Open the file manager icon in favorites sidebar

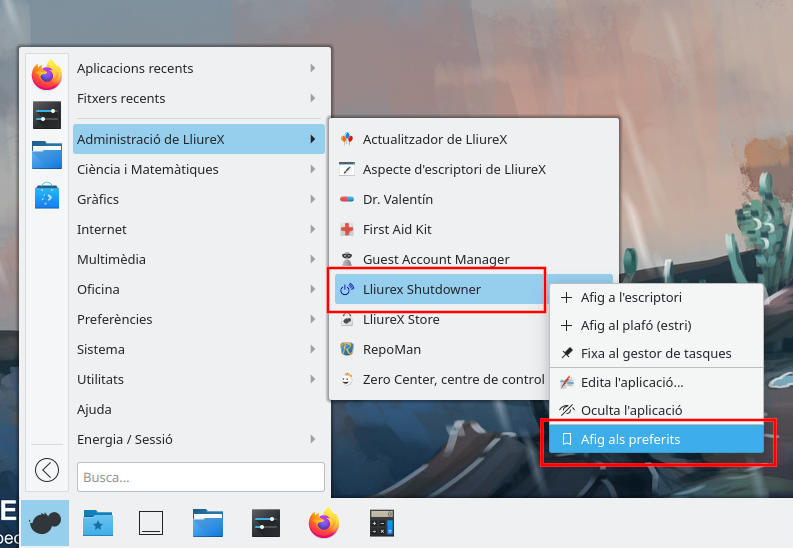(x=47, y=155)
